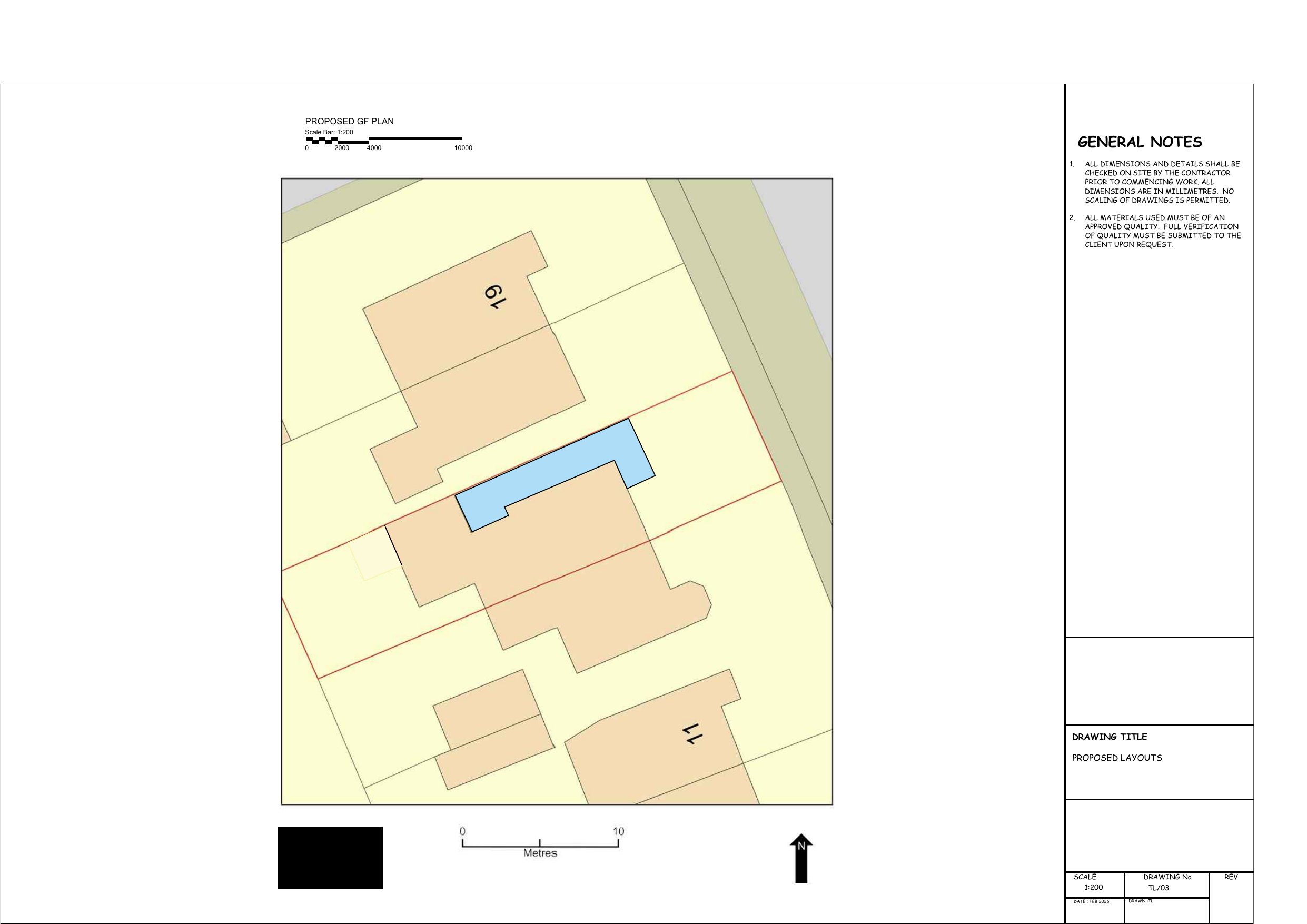This screenshot has height=924, width=1307.
Task: Click the small pale square outbuilding
Action: tap(375, 556)
